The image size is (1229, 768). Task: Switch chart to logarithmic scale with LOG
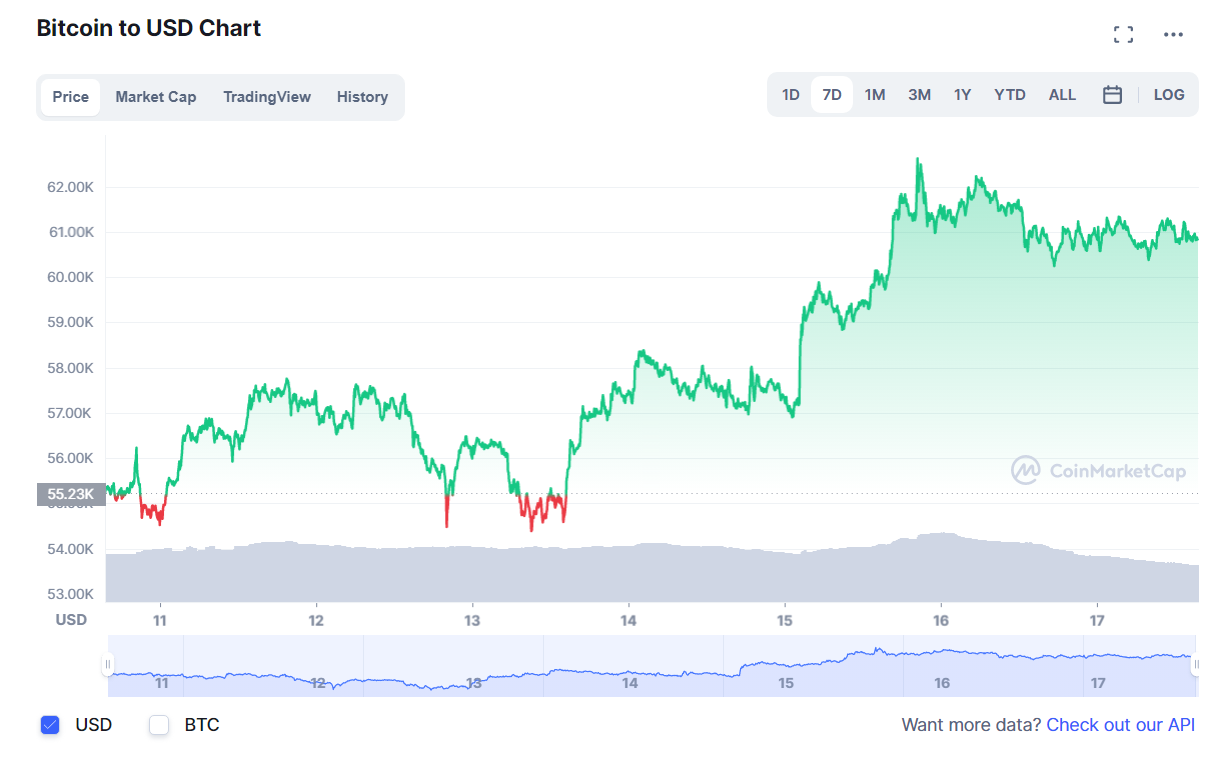click(x=1169, y=94)
